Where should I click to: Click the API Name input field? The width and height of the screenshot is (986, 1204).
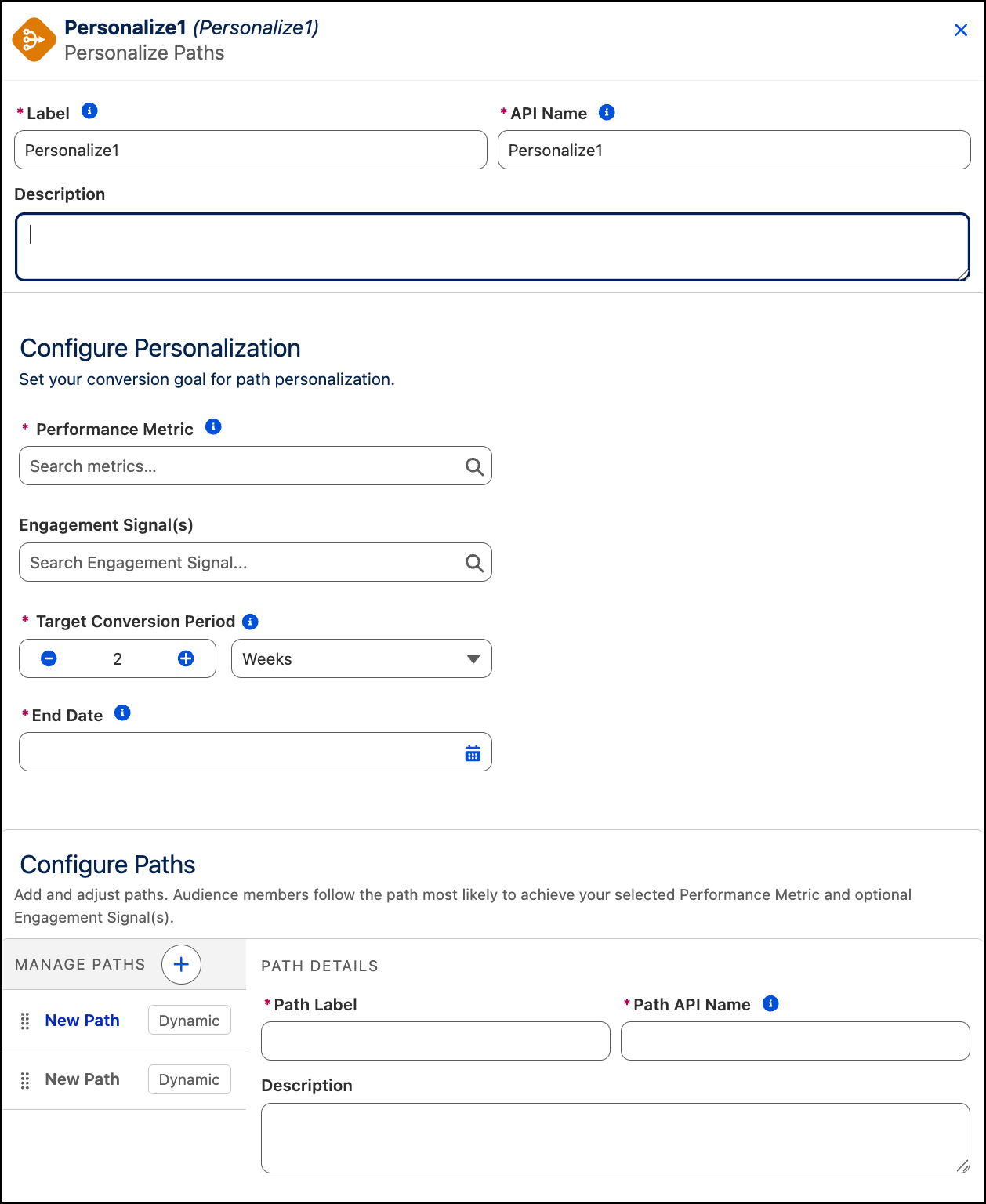pyautogui.click(x=734, y=150)
